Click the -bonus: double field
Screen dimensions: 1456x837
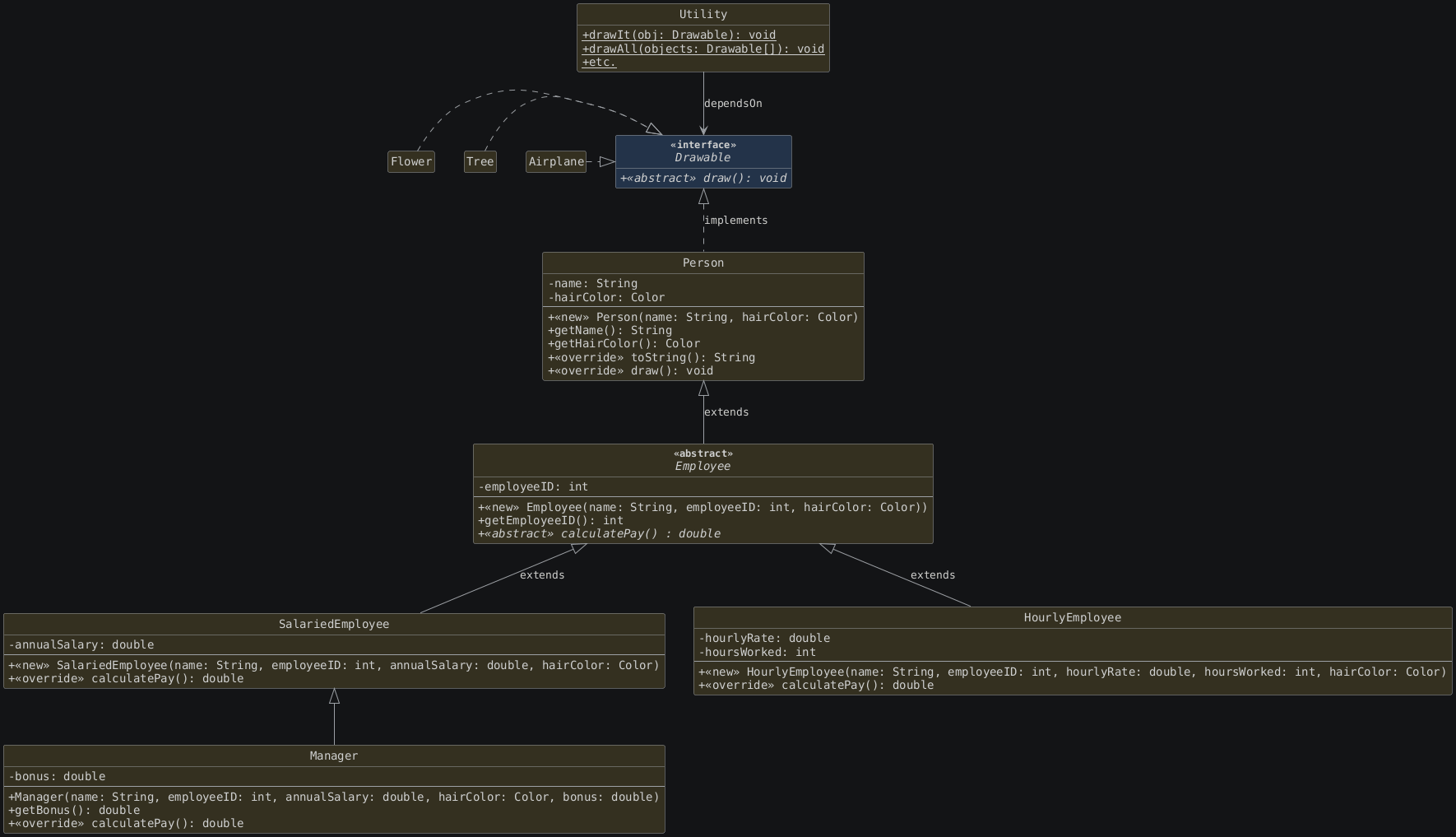coord(57,776)
